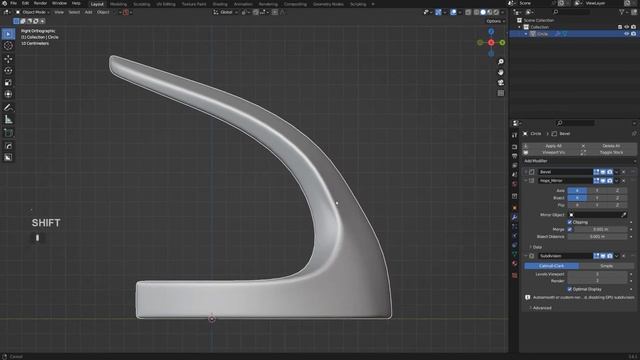The width and height of the screenshot is (640, 360).
Task: Click the green Y axis gizmo ball
Action: [502, 42]
